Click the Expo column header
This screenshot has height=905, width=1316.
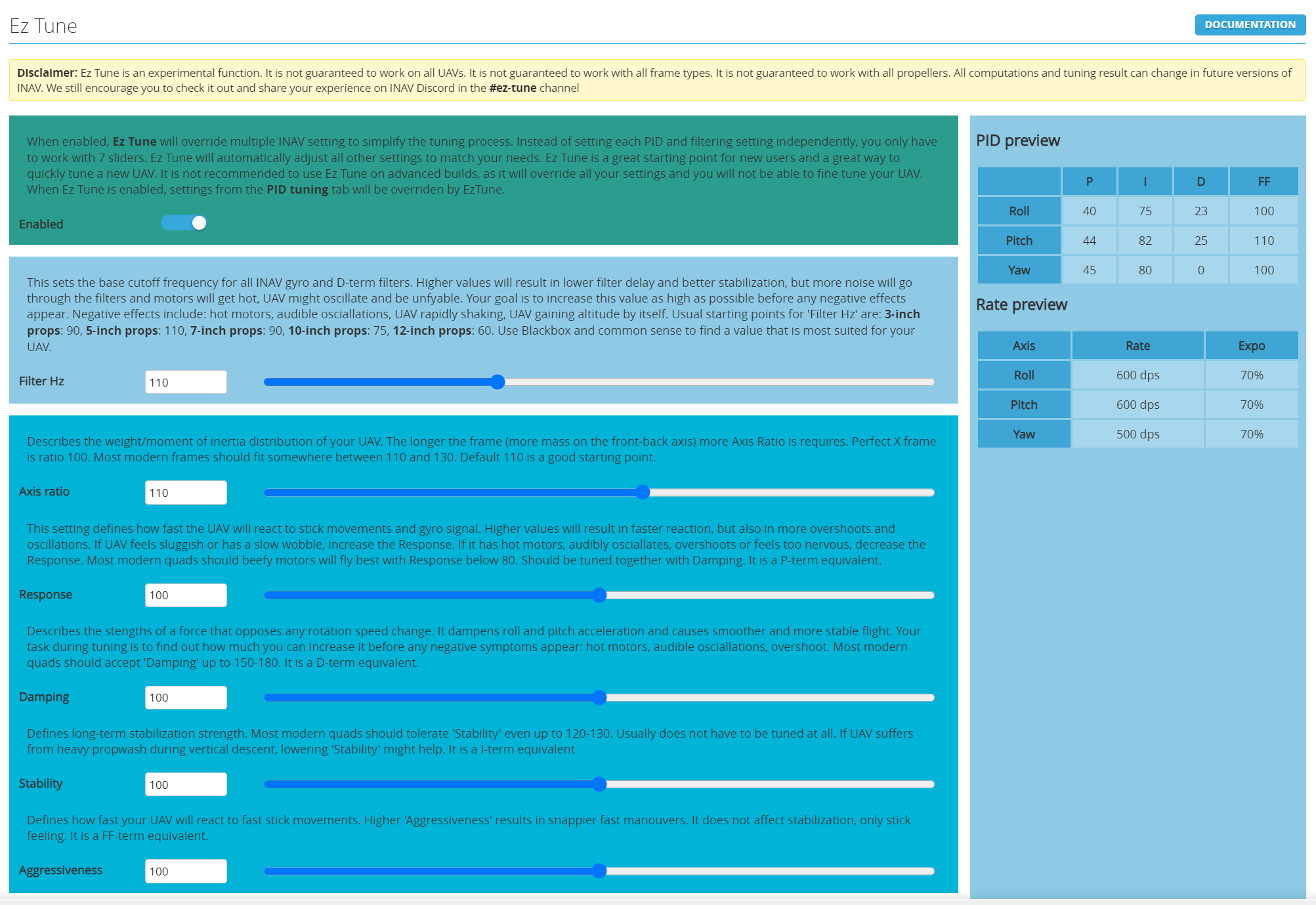[x=1251, y=345]
